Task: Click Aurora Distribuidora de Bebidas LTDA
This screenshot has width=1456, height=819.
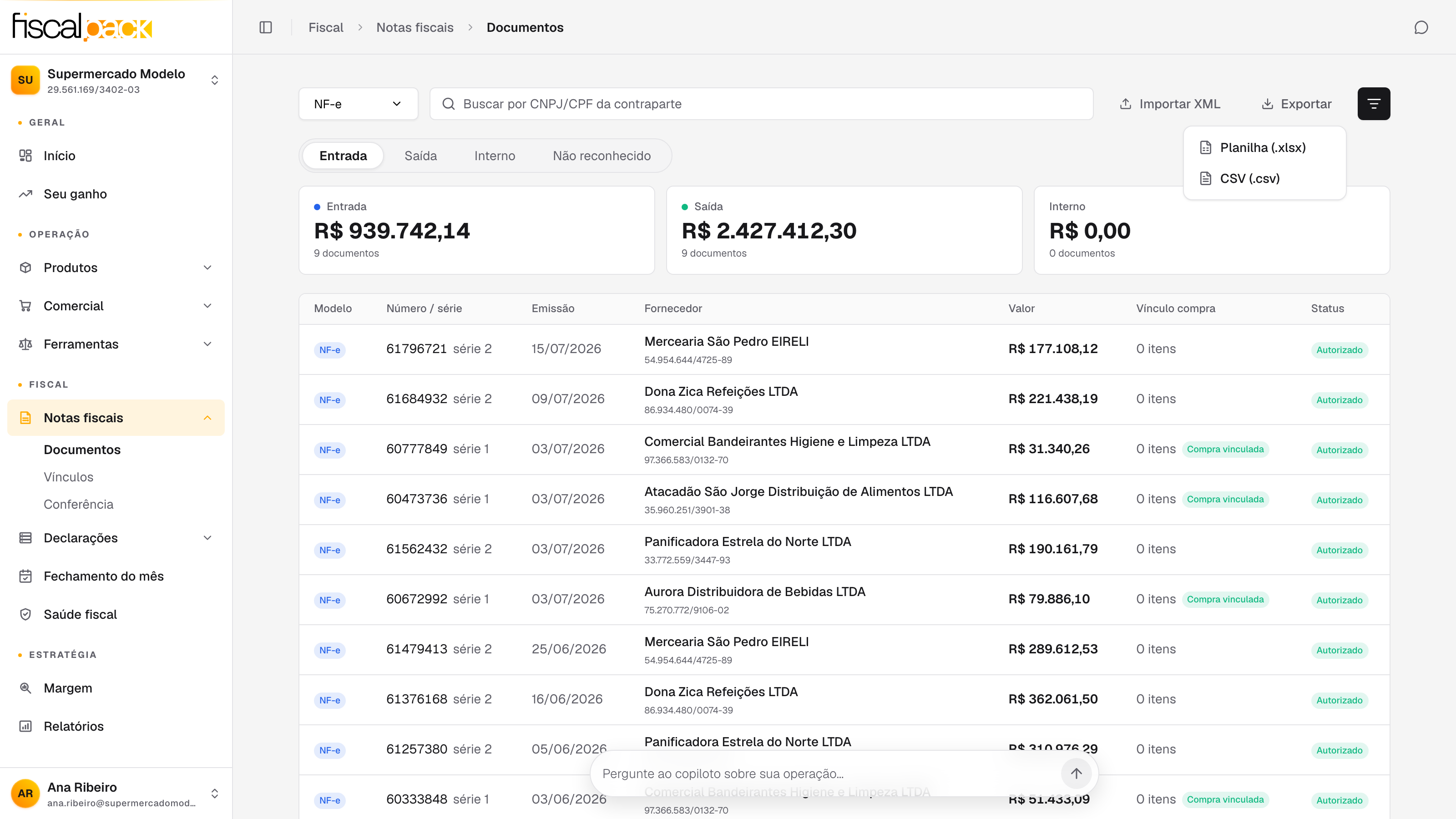Action: [x=754, y=591]
